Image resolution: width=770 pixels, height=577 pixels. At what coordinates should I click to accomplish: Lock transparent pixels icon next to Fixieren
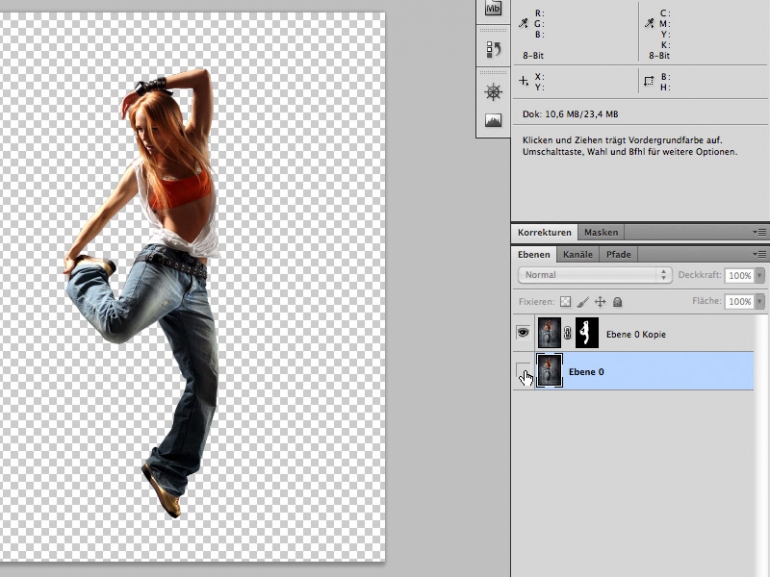[565, 302]
